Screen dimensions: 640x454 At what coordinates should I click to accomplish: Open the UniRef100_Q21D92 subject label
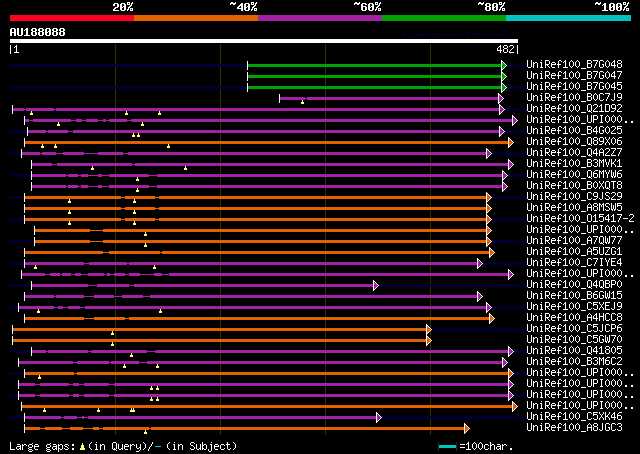(574, 109)
